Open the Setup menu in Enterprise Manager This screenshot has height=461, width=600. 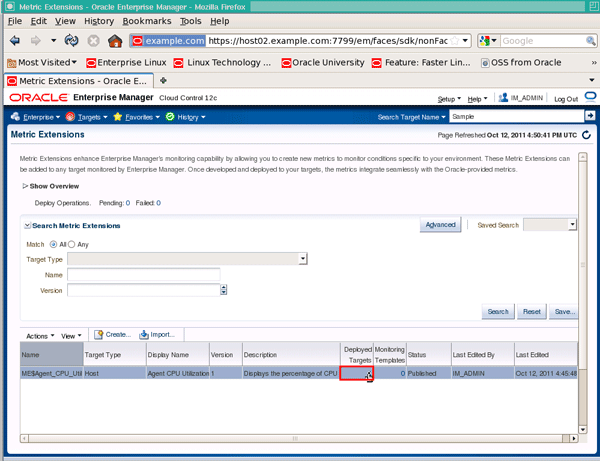(449, 99)
